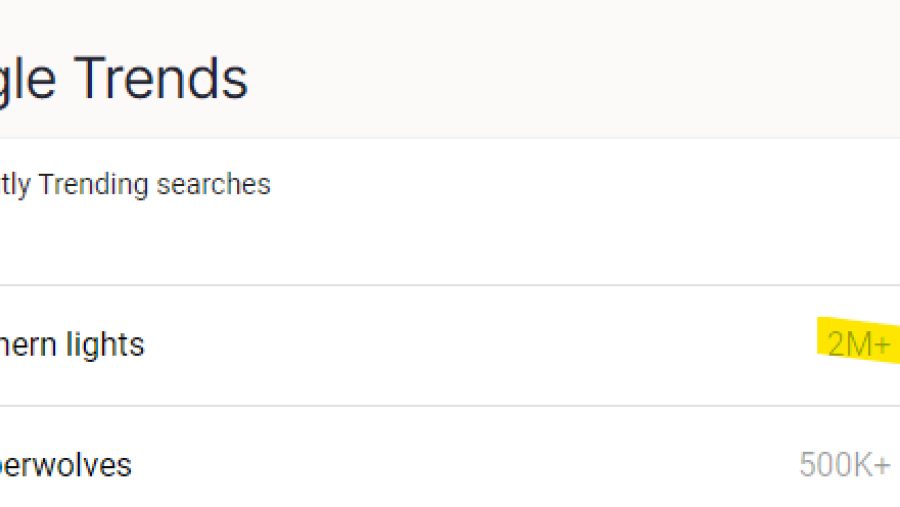
Task: Click the partial 'gle' in title
Action: click(x=30, y=80)
